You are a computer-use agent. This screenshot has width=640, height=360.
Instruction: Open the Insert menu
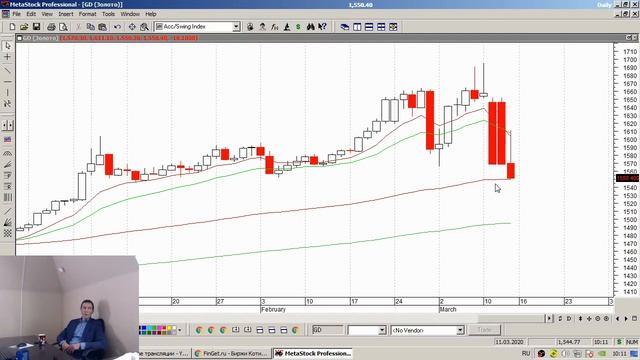tap(66, 14)
